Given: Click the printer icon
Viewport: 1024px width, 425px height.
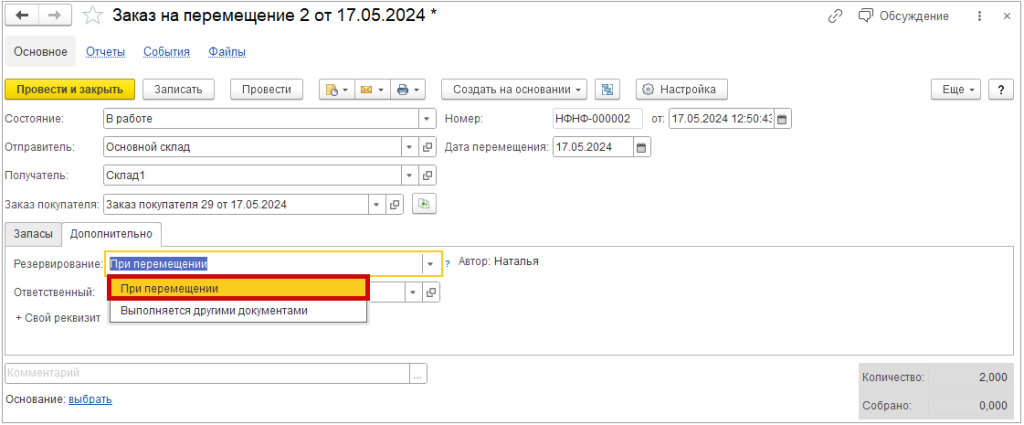Looking at the screenshot, I should 409,89.
